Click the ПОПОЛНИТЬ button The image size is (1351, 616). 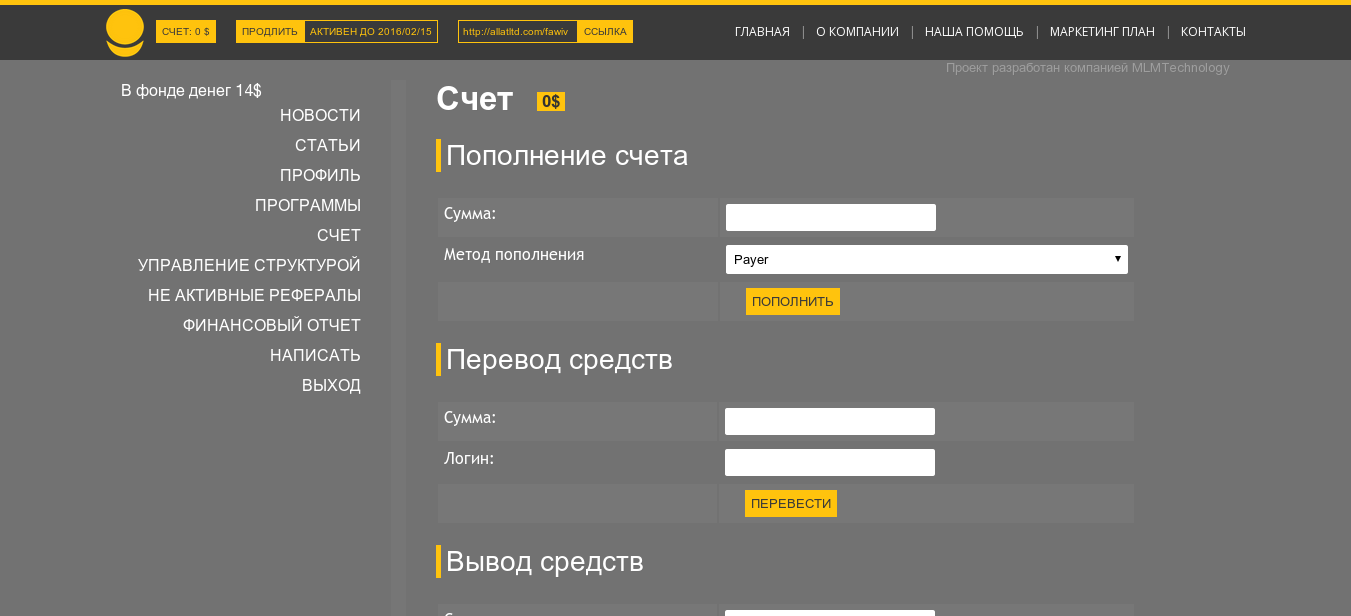point(793,302)
